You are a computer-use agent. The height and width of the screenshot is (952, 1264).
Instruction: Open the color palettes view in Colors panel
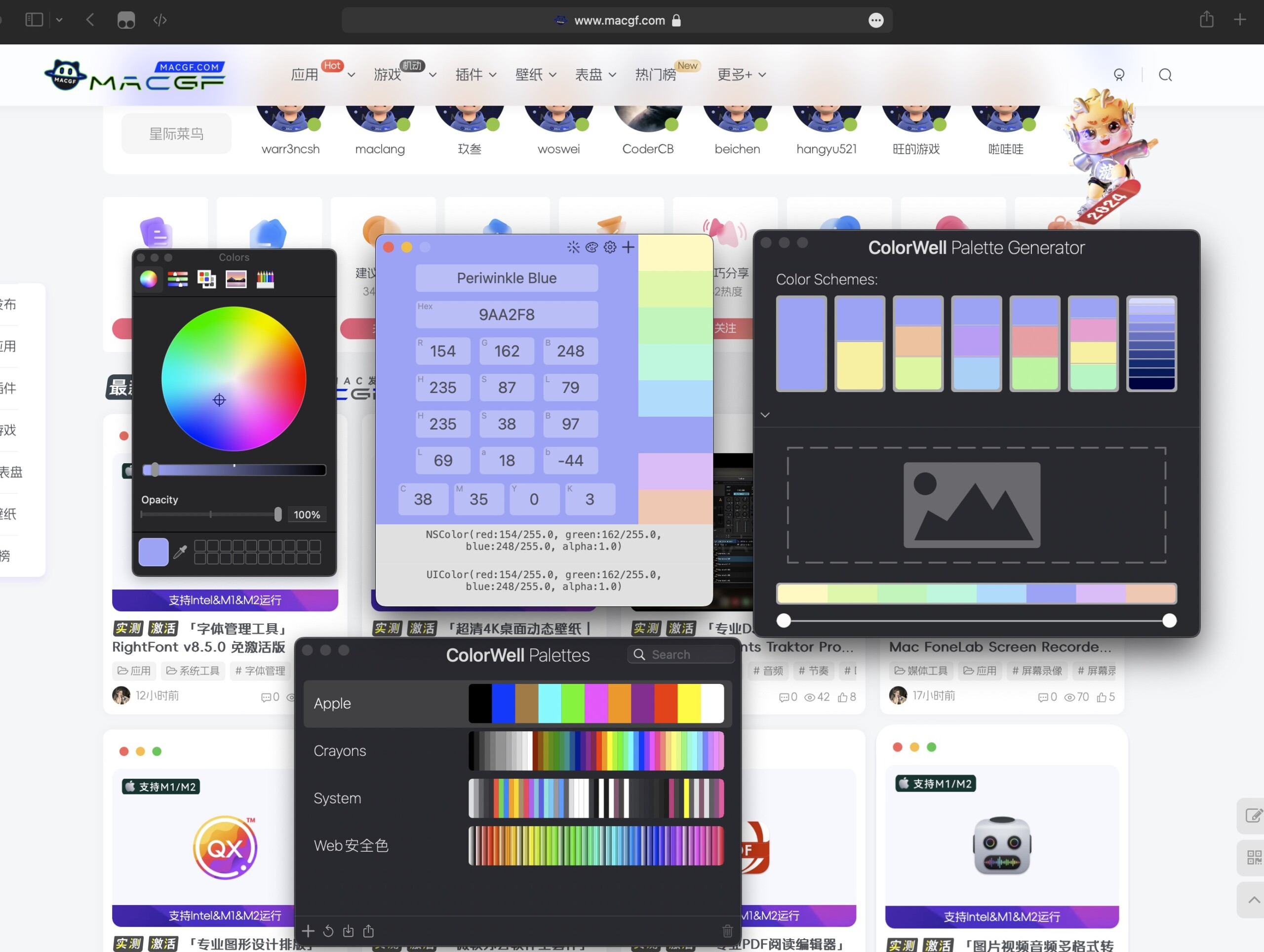point(207,279)
